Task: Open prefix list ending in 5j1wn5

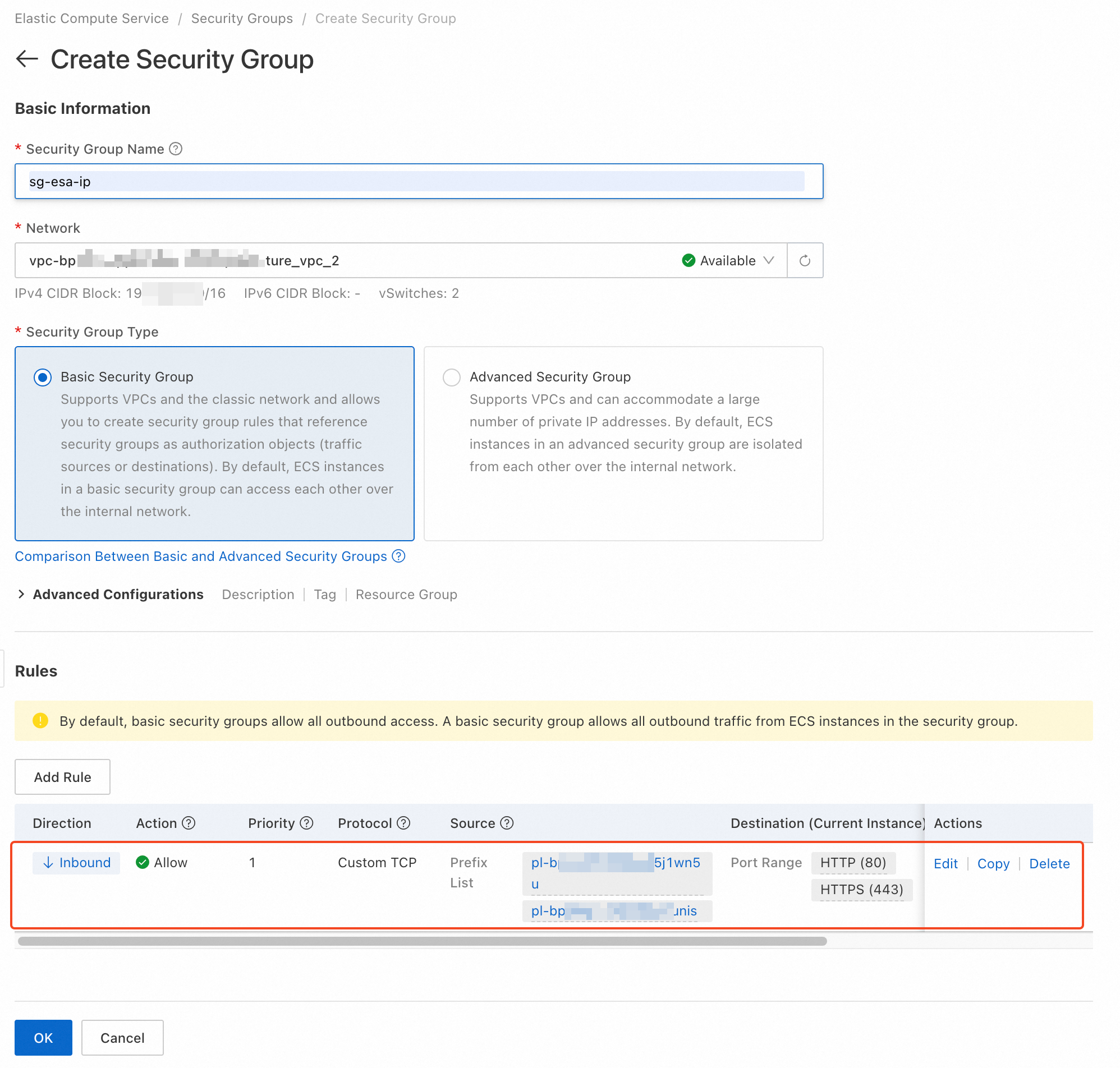Action: point(617,873)
